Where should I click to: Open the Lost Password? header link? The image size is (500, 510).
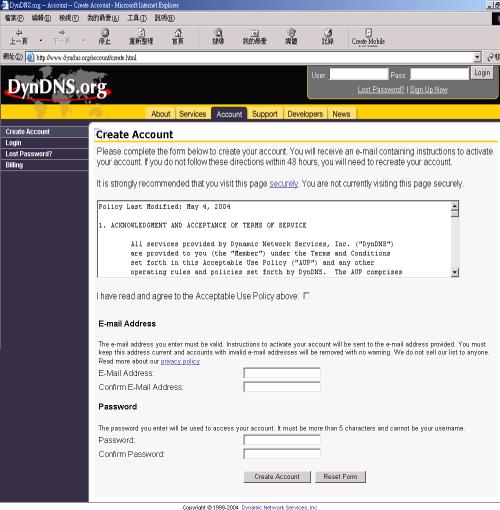381,90
